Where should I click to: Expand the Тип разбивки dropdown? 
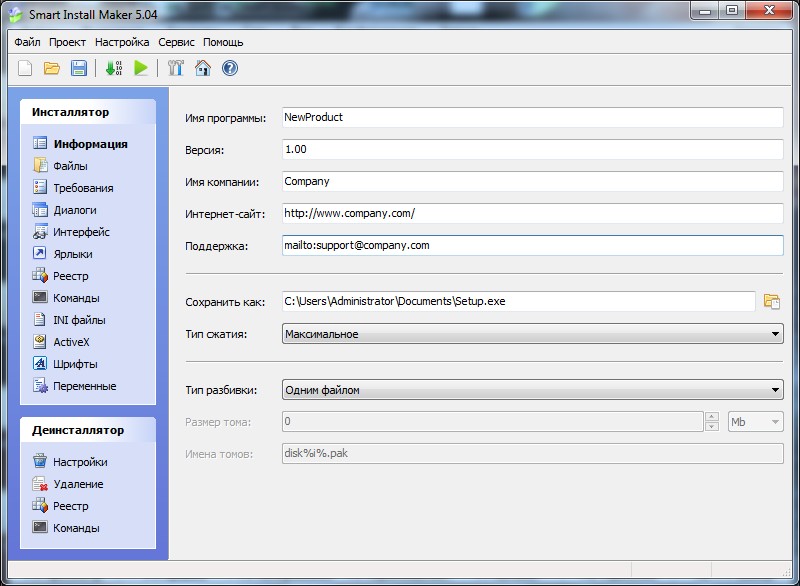click(776, 390)
